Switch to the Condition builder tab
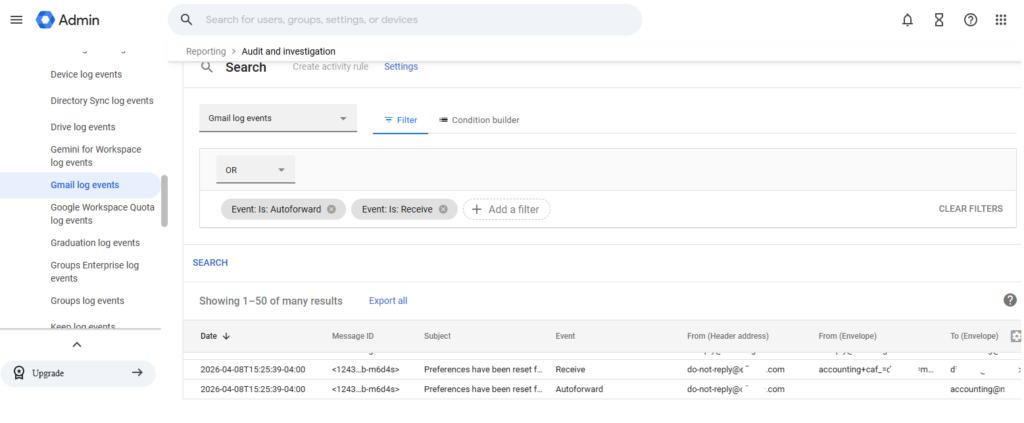1024x423 pixels. coord(479,120)
